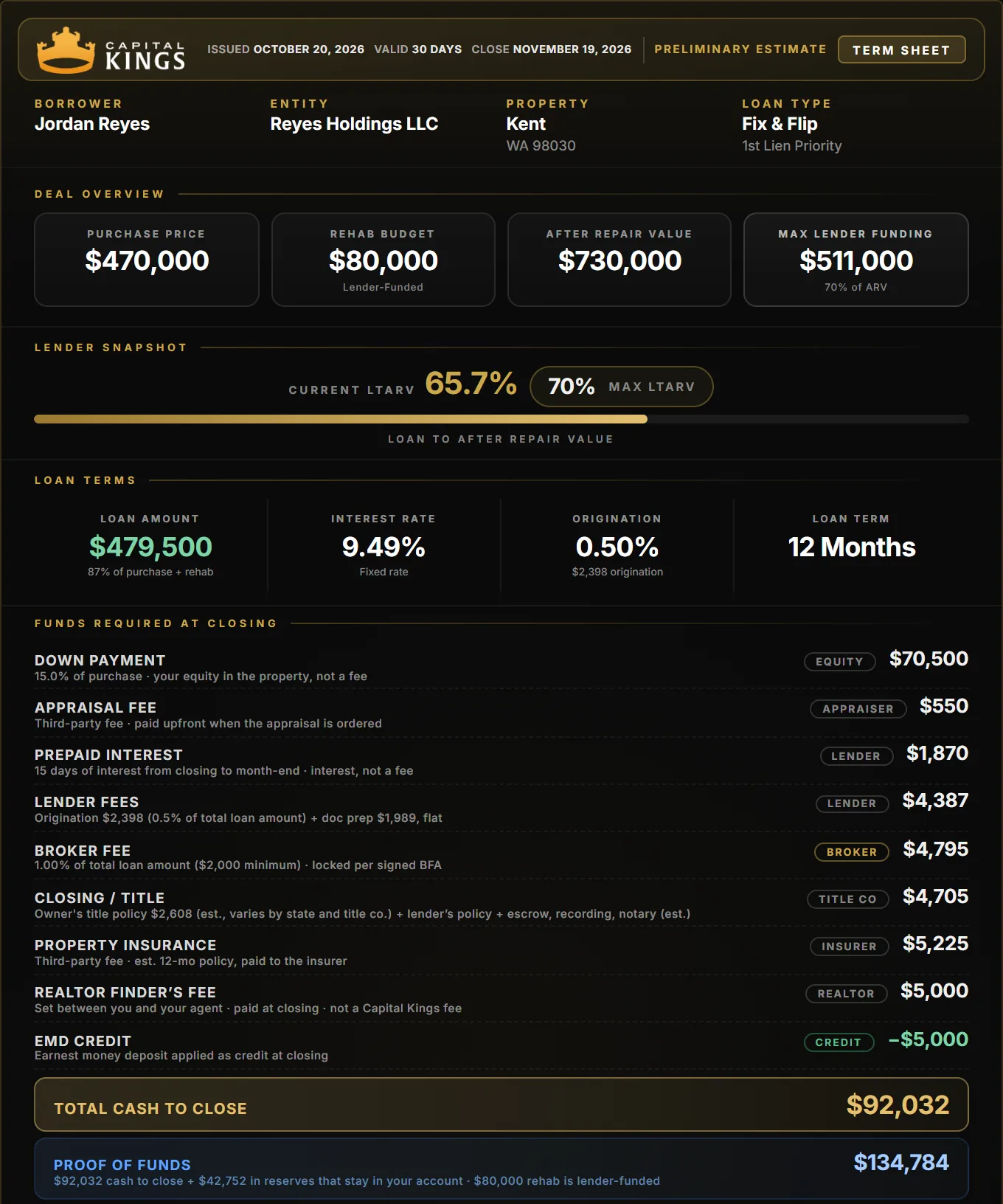Open the After Repair Value card

pyautogui.click(x=619, y=260)
